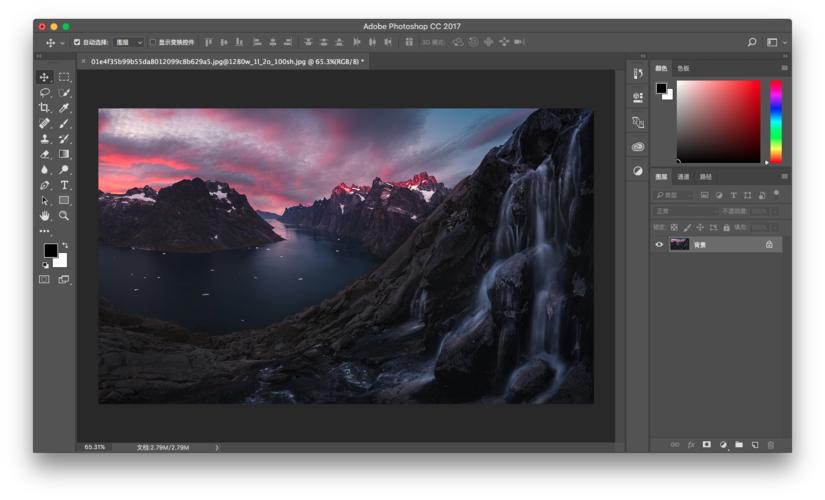This screenshot has height=500, width=825.
Task: Open the Color panel flyout menu
Action: pos(784,68)
